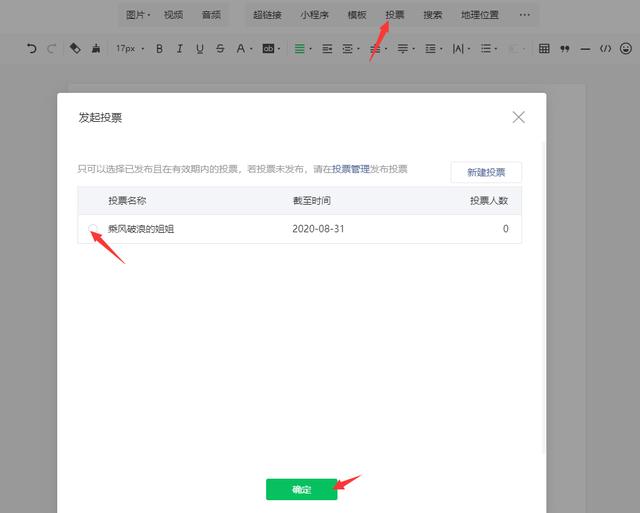Open the font color A dropdown

[243, 48]
